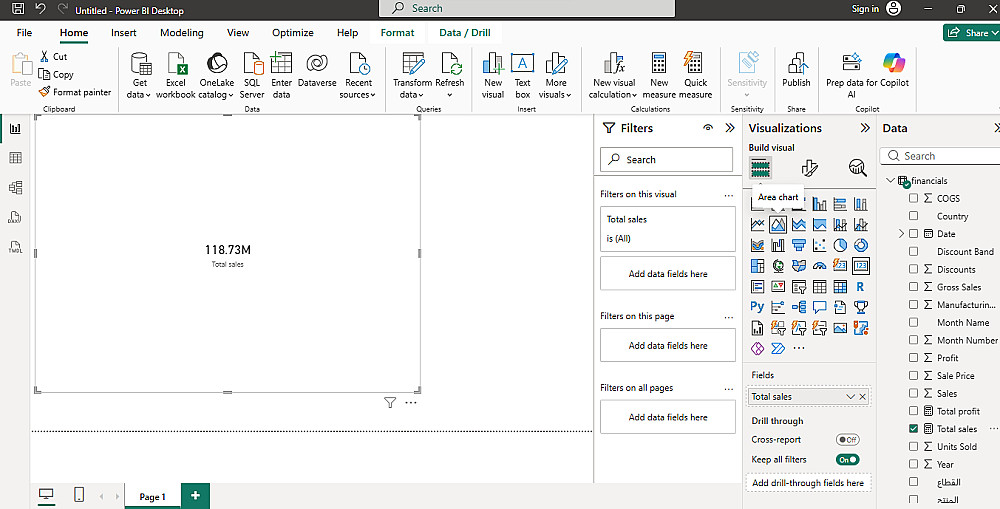
Task: Open the Modeling ribbon tab
Action: click(181, 33)
